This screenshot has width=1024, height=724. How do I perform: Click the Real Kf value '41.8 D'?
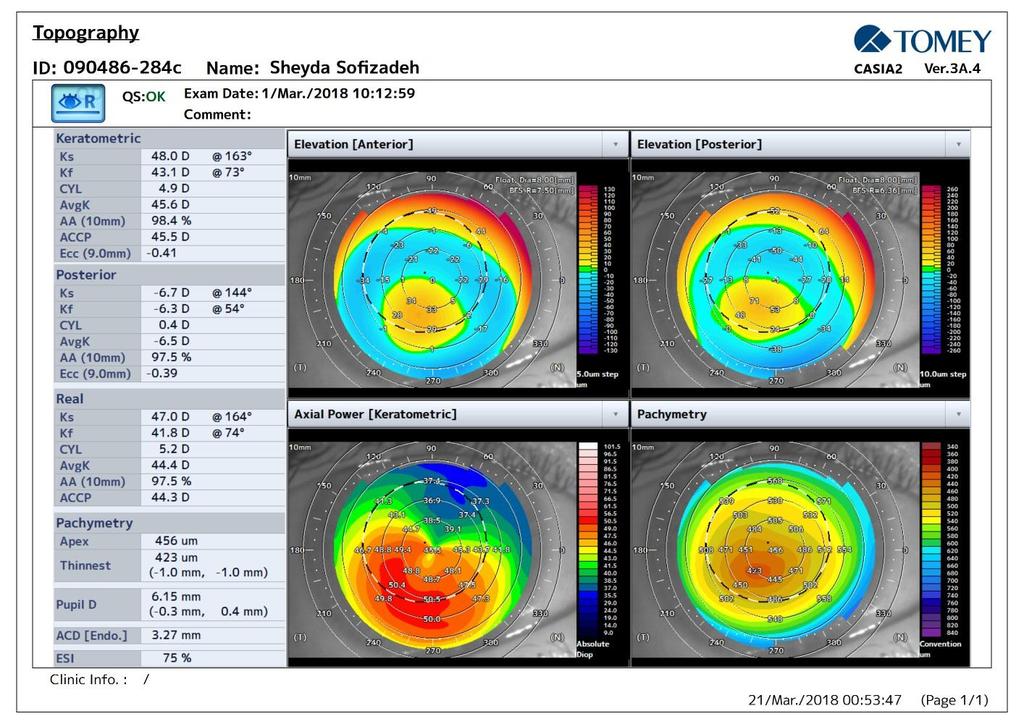click(170, 433)
